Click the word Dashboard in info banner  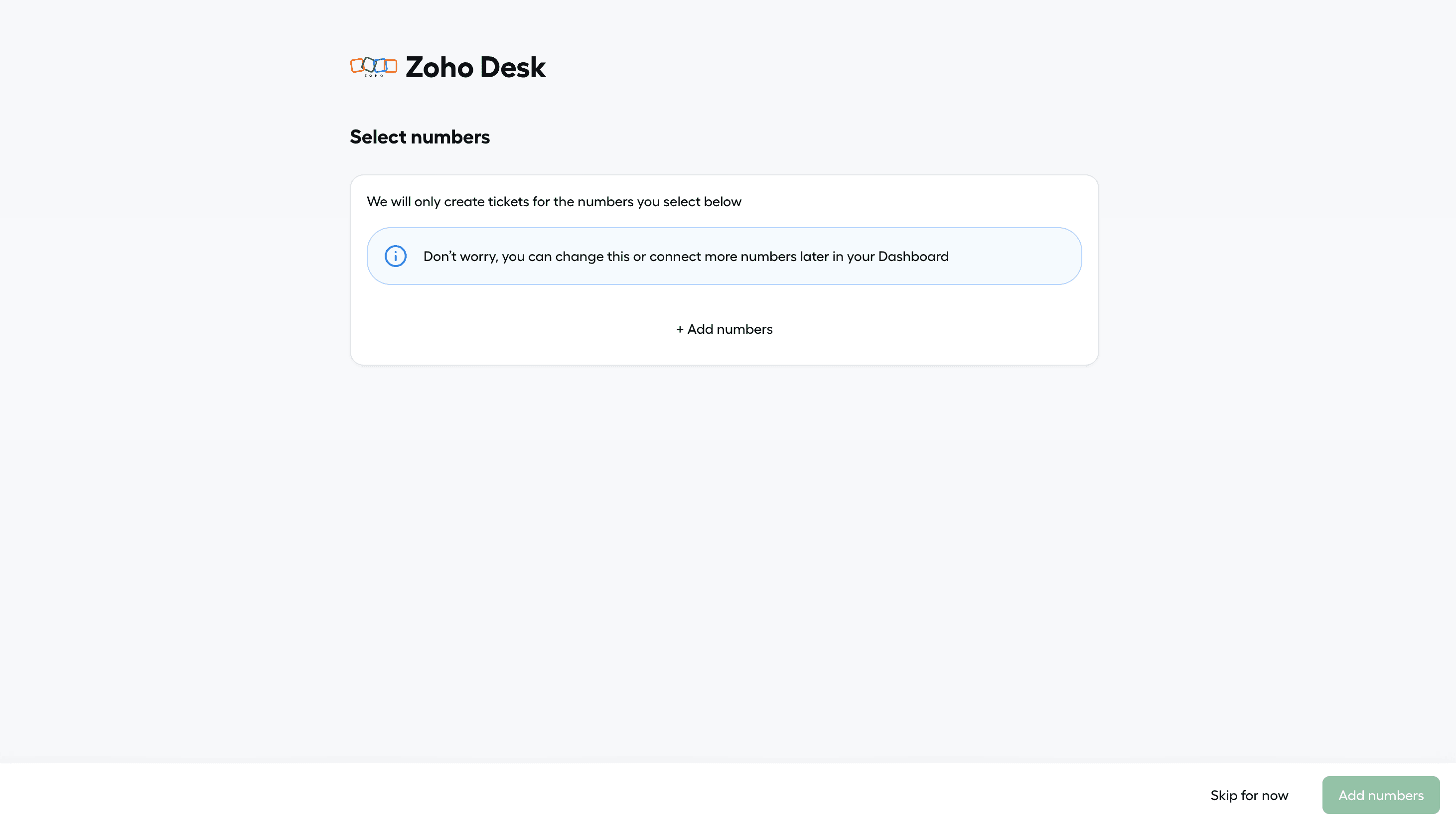(913, 257)
